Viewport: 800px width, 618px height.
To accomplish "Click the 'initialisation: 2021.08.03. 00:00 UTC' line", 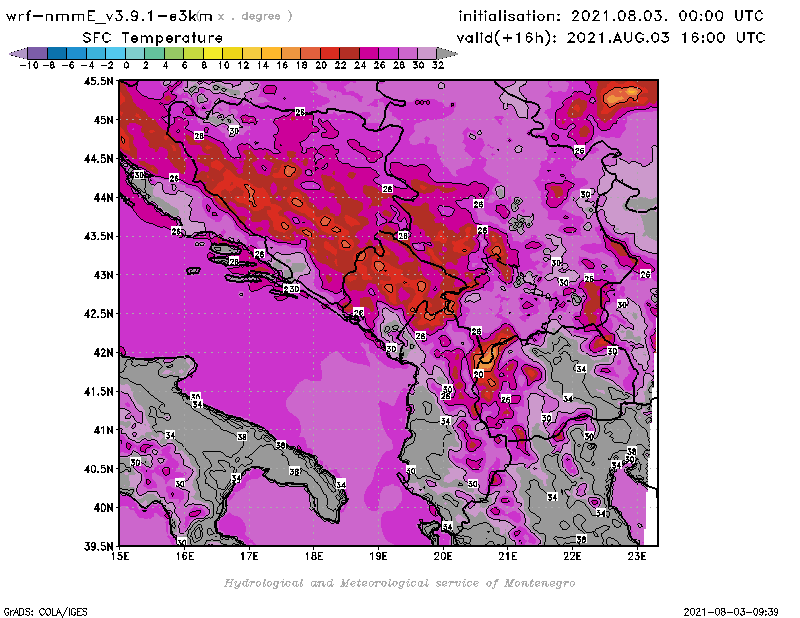I will pyautogui.click(x=611, y=16).
